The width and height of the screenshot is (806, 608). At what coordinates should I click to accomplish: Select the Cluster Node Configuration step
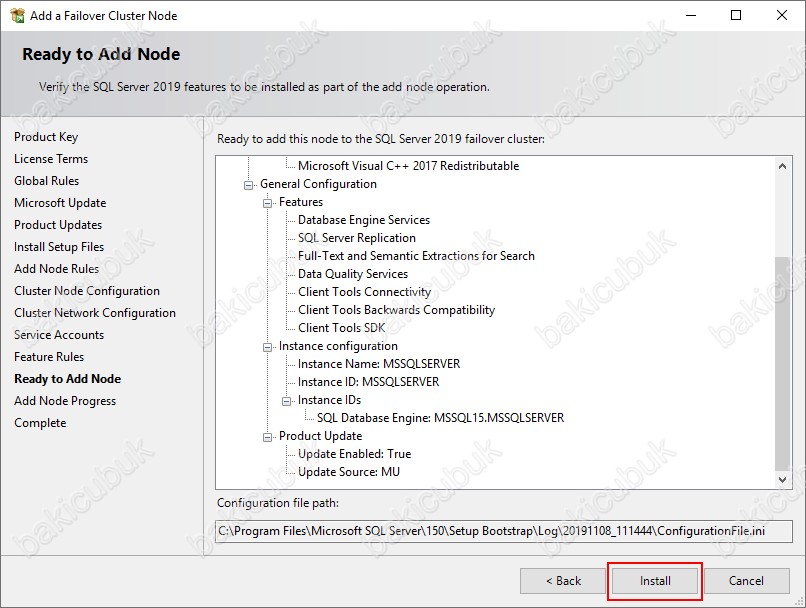point(87,291)
